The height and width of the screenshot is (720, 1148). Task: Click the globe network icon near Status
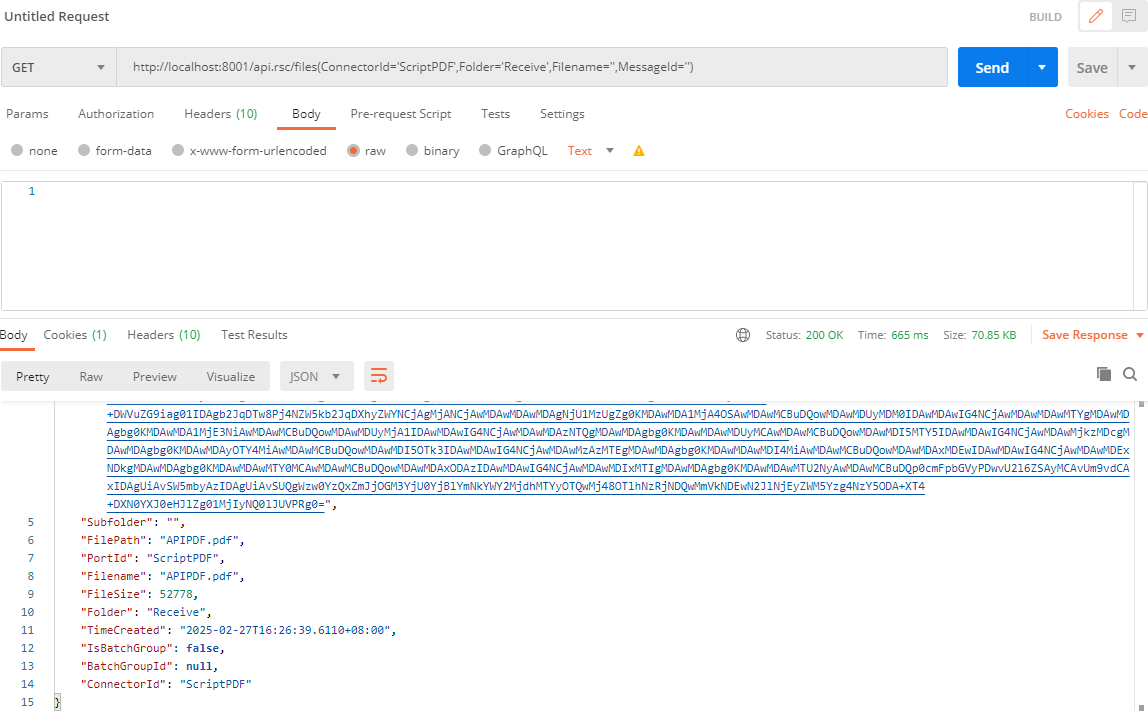pyautogui.click(x=742, y=335)
